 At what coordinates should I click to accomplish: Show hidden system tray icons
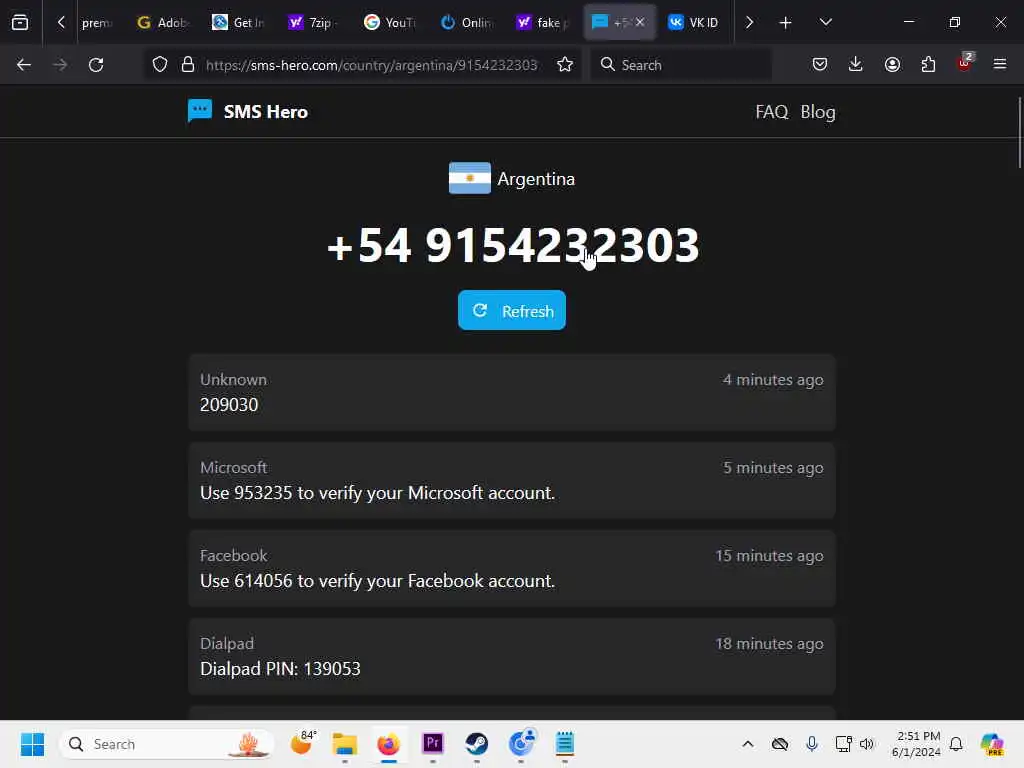(748, 744)
